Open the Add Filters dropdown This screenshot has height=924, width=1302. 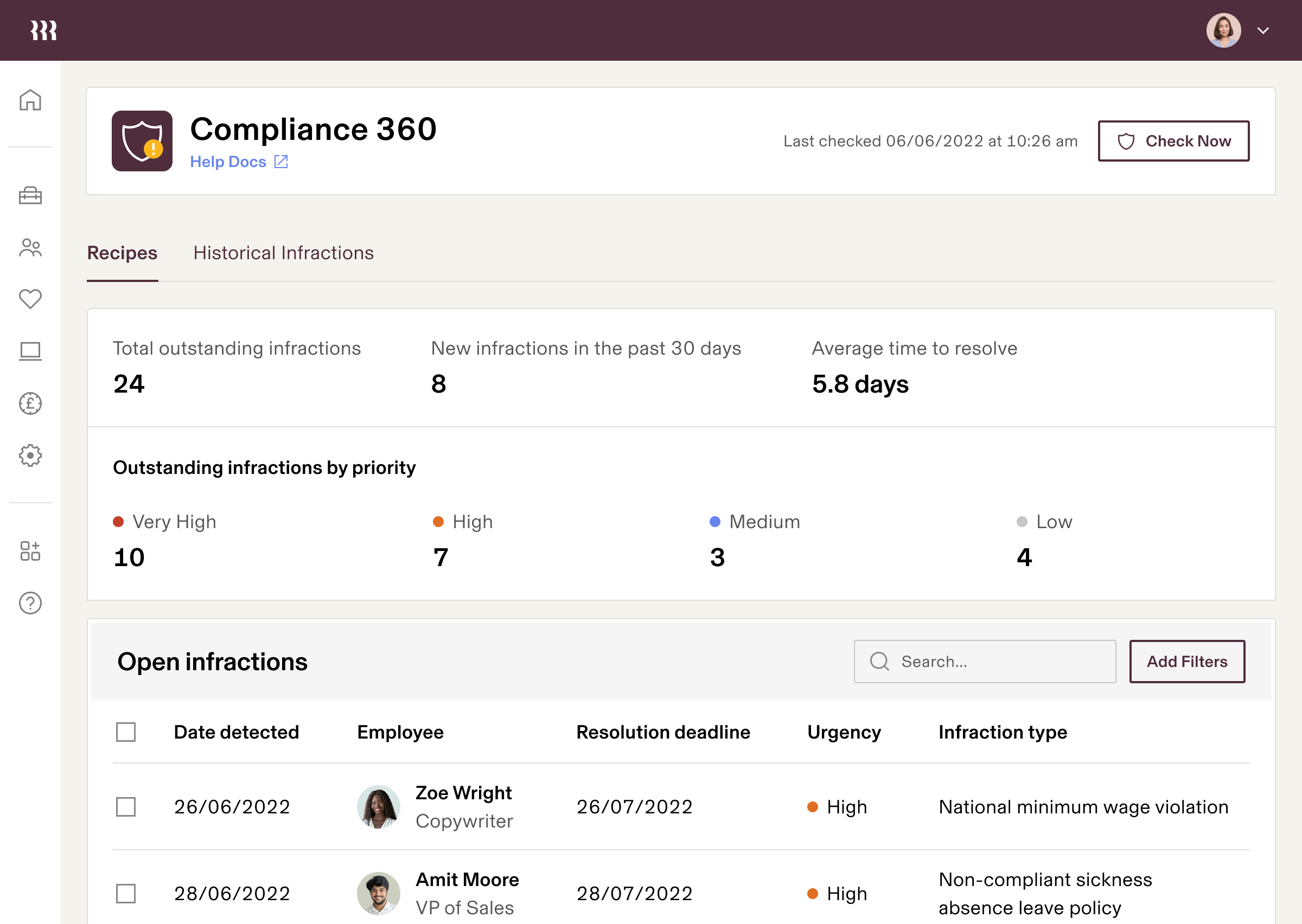tap(1187, 662)
